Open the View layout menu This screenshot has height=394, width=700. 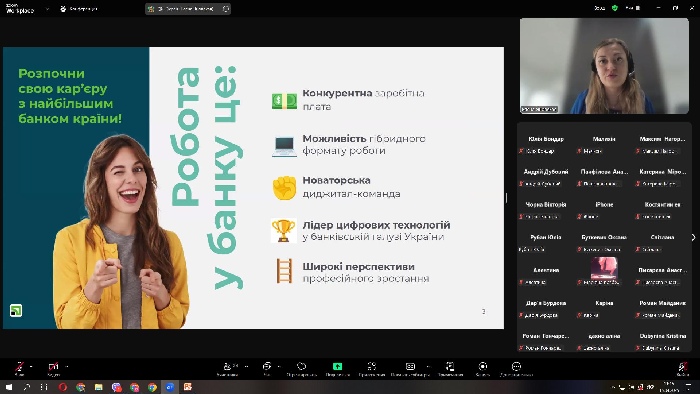633,8
